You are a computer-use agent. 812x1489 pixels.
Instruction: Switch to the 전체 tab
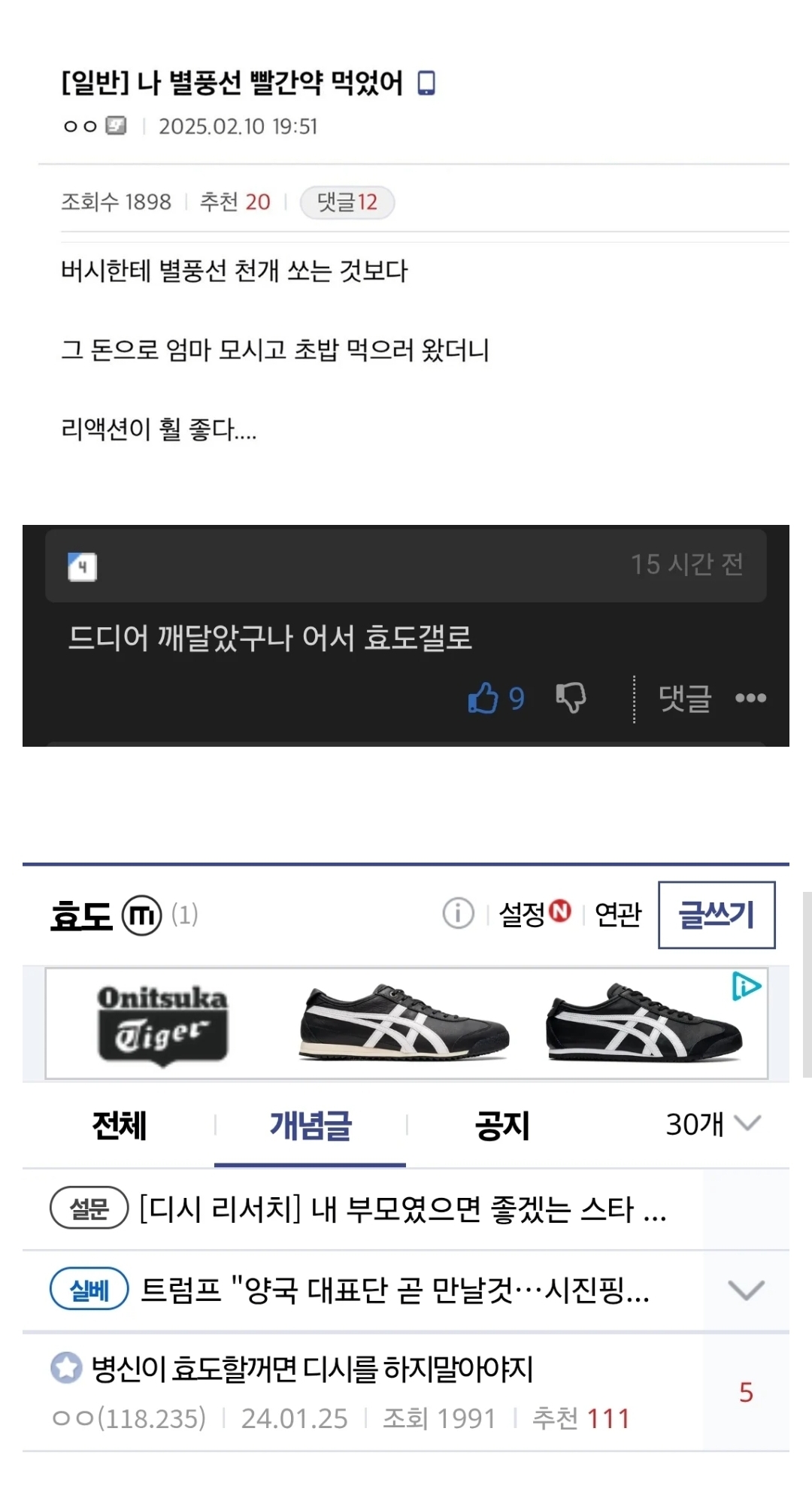click(119, 1126)
